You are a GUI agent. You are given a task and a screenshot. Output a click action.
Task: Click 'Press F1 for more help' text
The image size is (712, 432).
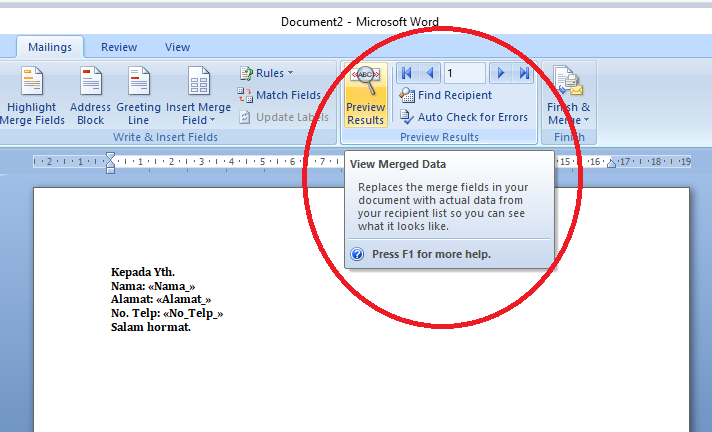[431, 254]
